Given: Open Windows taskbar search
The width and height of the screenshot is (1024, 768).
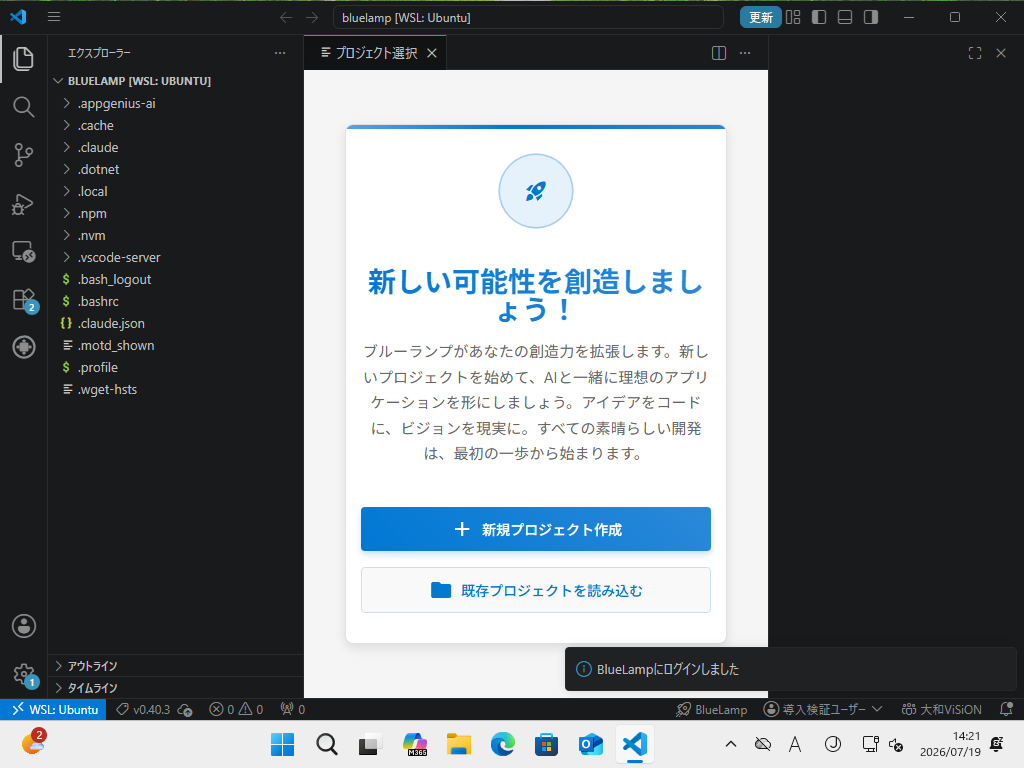Looking at the screenshot, I should [x=327, y=744].
